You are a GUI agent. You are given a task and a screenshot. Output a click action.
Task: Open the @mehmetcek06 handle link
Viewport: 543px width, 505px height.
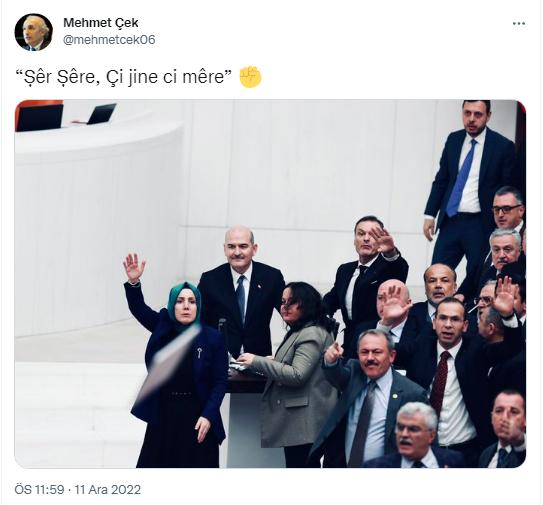109,39
